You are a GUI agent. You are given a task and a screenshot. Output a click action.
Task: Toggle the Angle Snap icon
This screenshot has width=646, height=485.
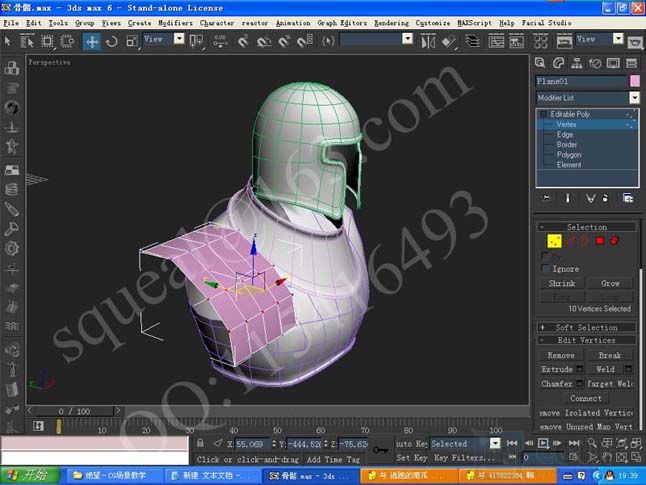tap(264, 41)
